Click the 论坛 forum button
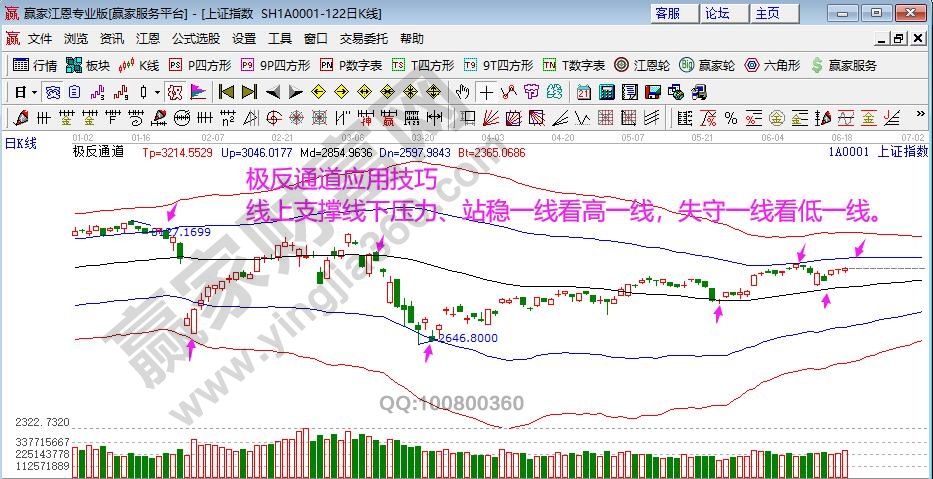This screenshot has width=933, height=479. [718, 13]
